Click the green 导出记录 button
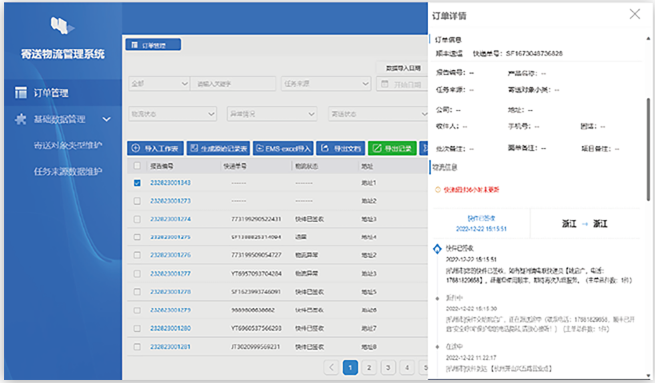Screen dimensions: 655x383 [392, 148]
